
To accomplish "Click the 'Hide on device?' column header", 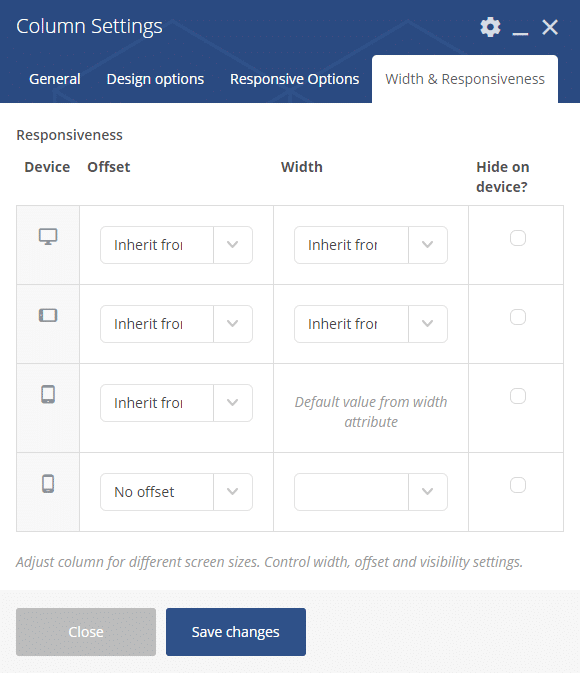I will coord(503,177).
